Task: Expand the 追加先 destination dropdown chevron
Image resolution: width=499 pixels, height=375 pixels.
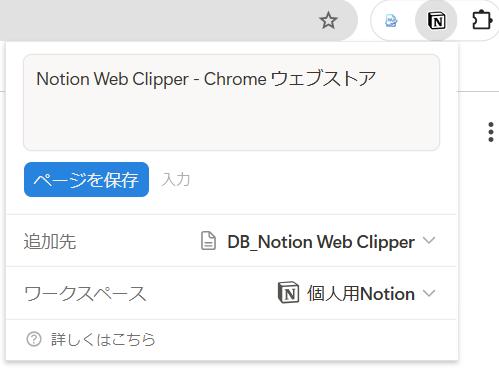Action: (429, 240)
